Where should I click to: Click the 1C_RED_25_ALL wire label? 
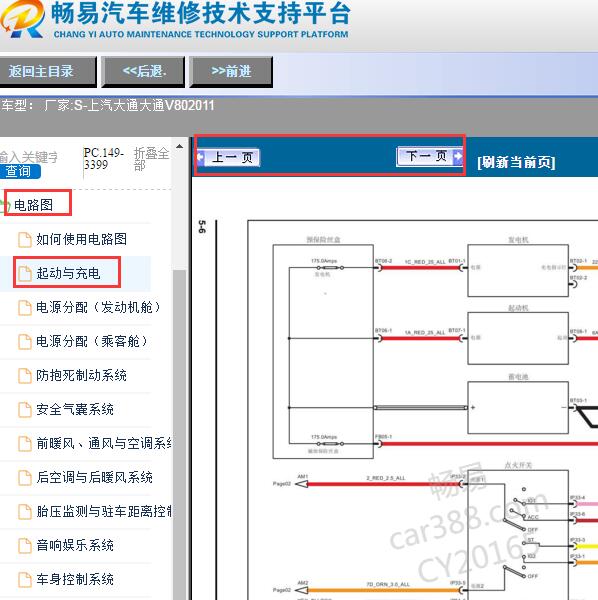click(x=425, y=262)
